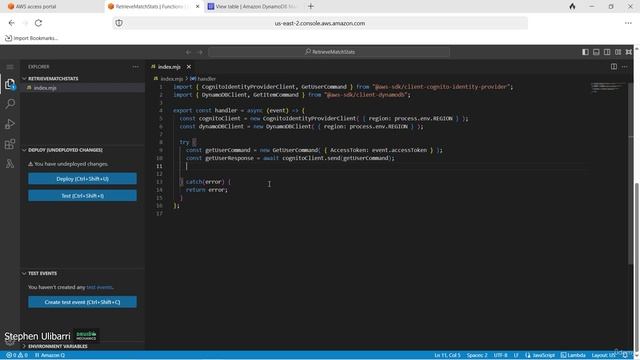Image resolution: width=640 pixels, height=360 pixels.
Task: Select the index.mjs editor tab
Action: tap(169, 67)
